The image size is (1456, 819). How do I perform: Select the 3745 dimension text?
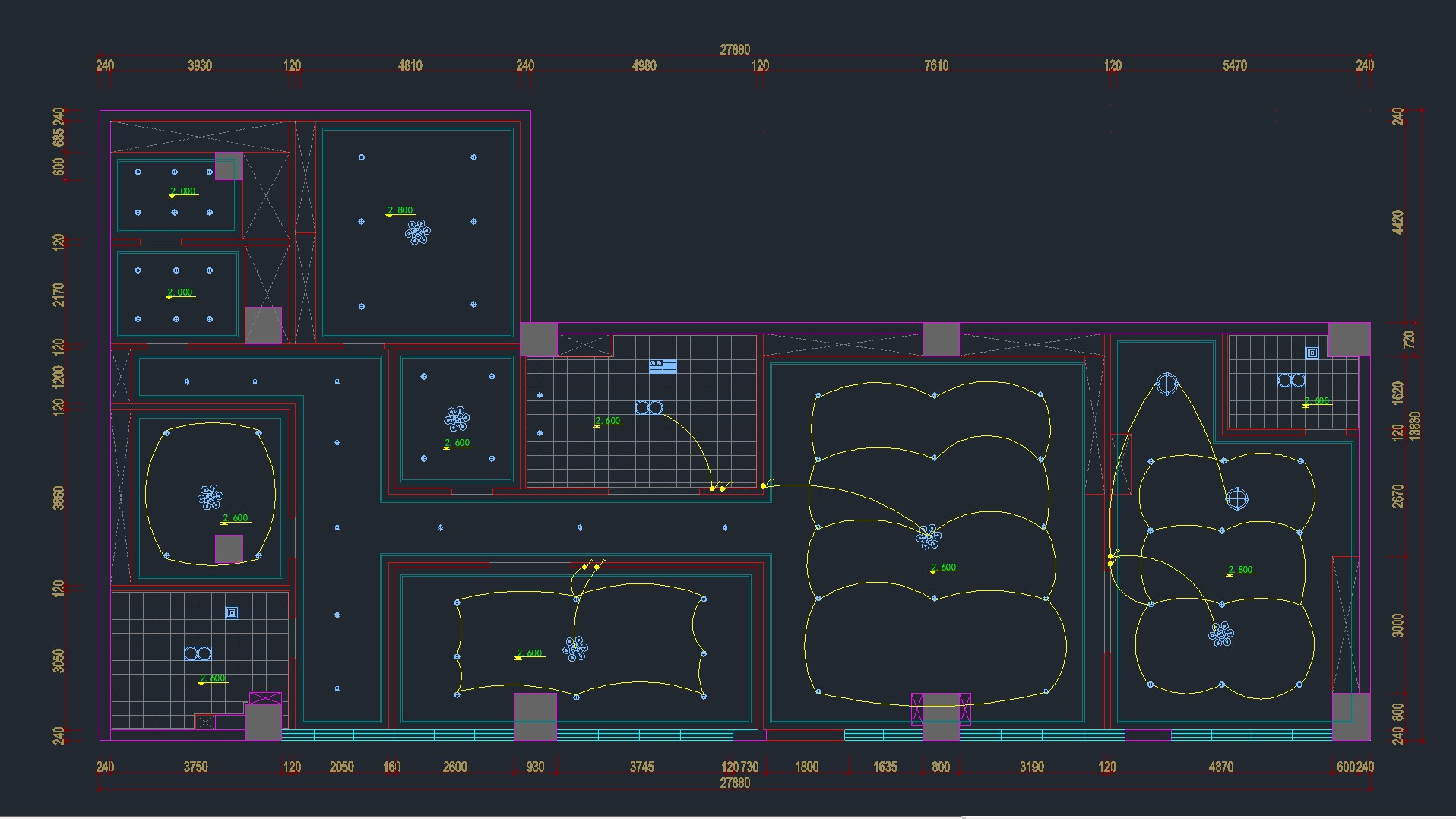641,767
